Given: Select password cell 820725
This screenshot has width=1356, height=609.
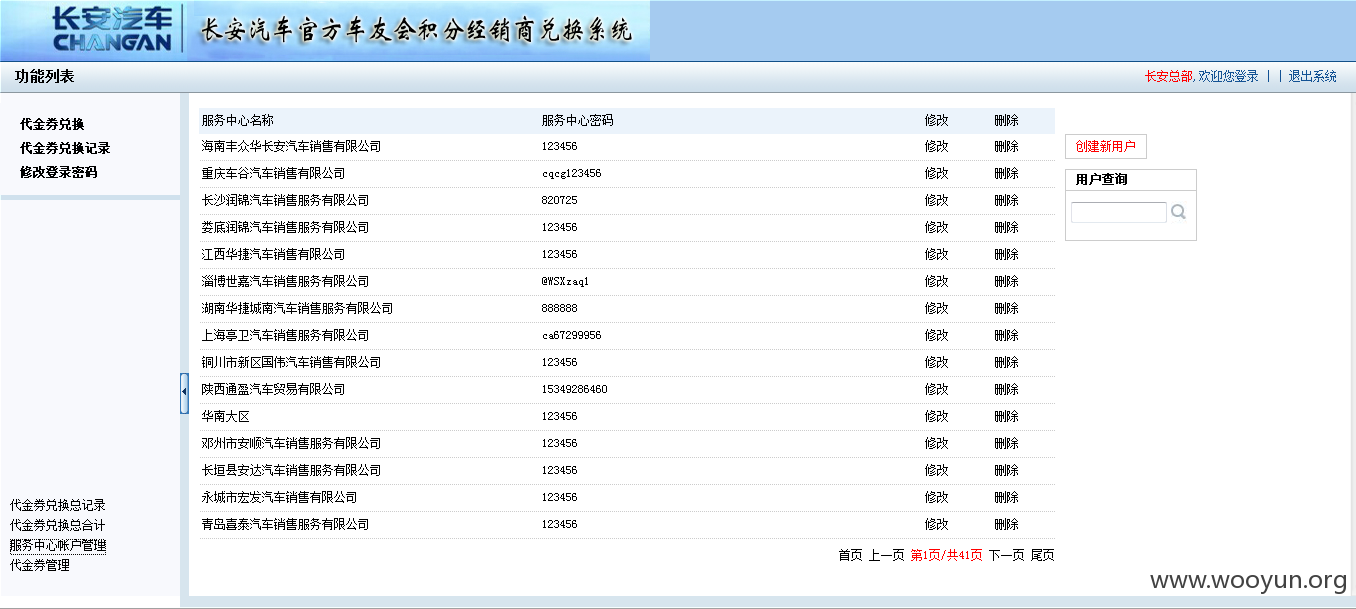Looking at the screenshot, I should 559,200.
